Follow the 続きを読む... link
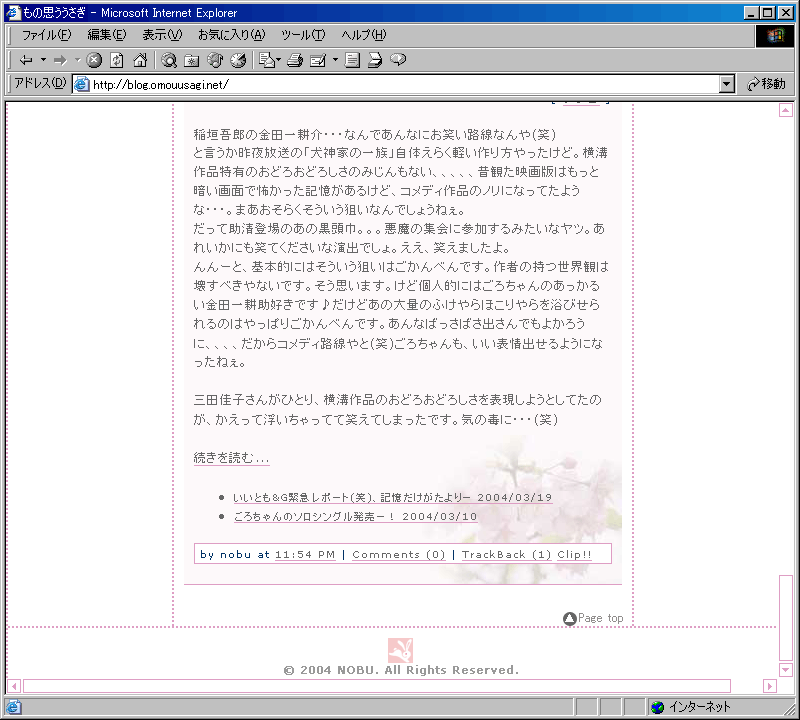The width and height of the screenshot is (800, 720). coord(231,458)
